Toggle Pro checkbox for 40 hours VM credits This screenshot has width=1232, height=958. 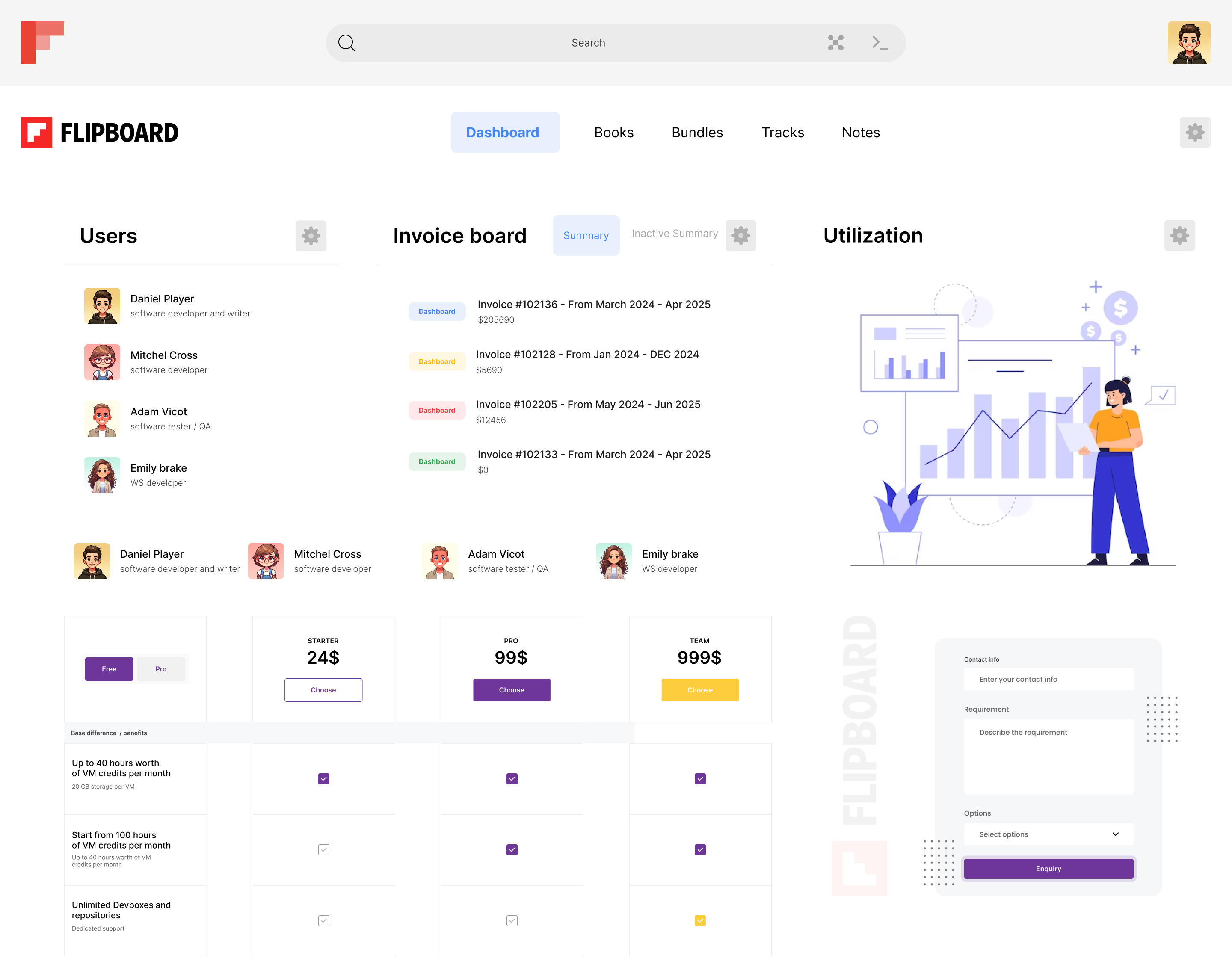point(512,778)
